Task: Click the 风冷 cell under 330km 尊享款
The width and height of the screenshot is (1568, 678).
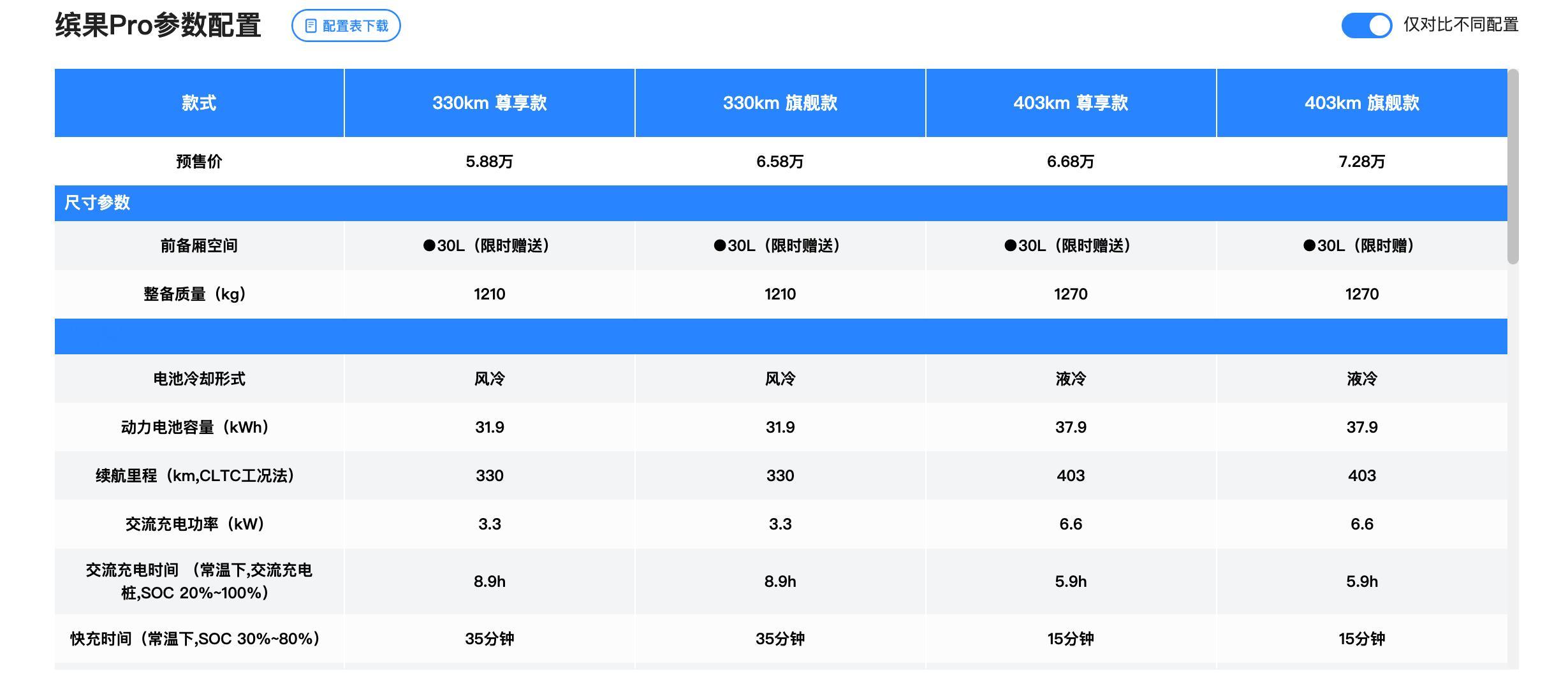Action: tap(489, 379)
